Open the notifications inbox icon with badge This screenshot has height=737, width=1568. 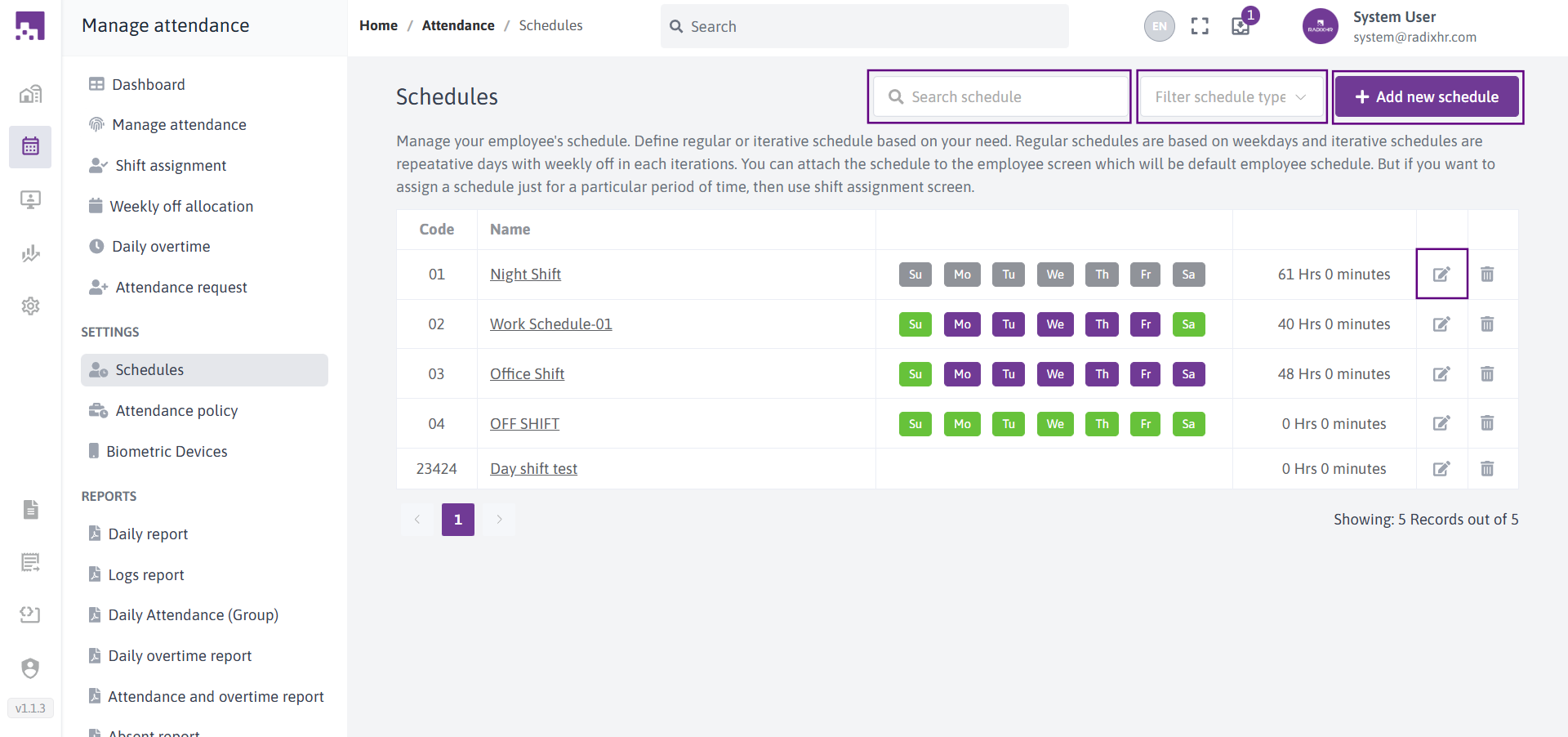point(1241,26)
